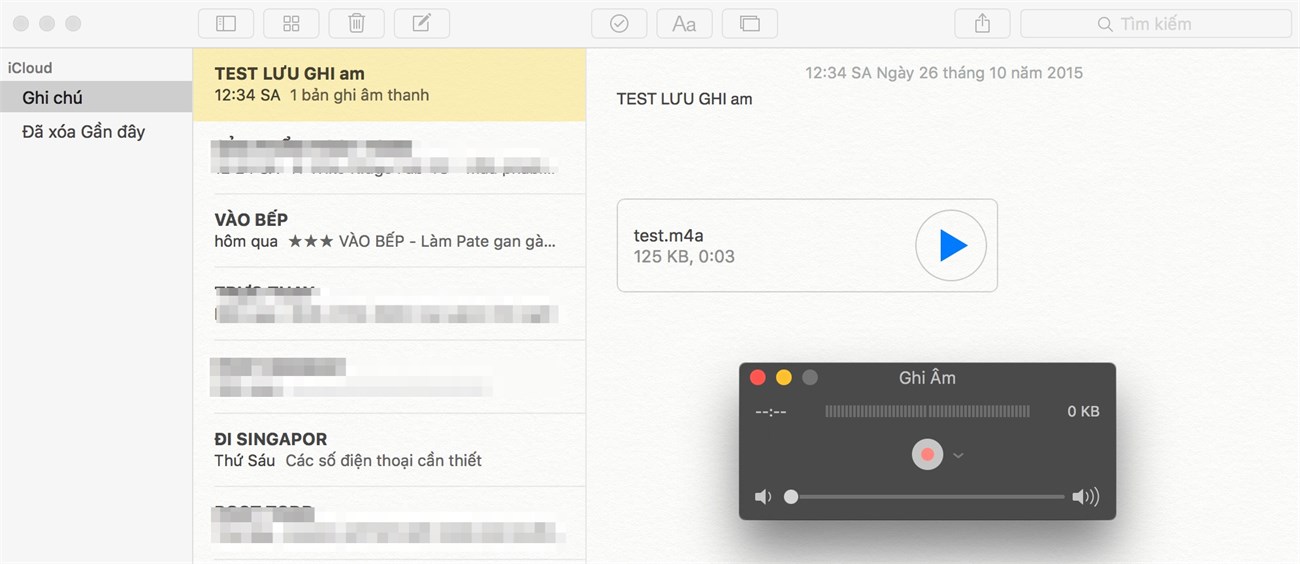Play the test.m4a audio attachment
Image resolution: width=1300 pixels, height=564 pixels.
[x=951, y=245]
